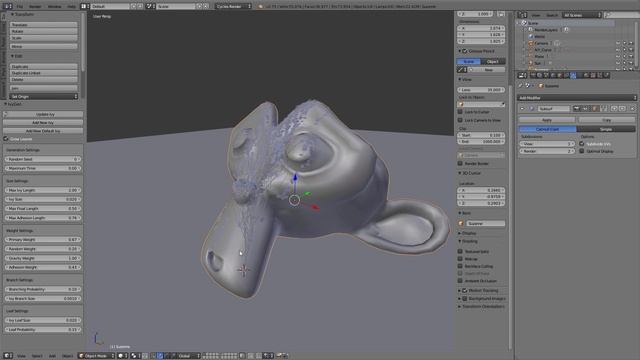This screenshot has height=360, width=640.
Task: Open the All Scenes outliner display dropdown
Action: 582,15
